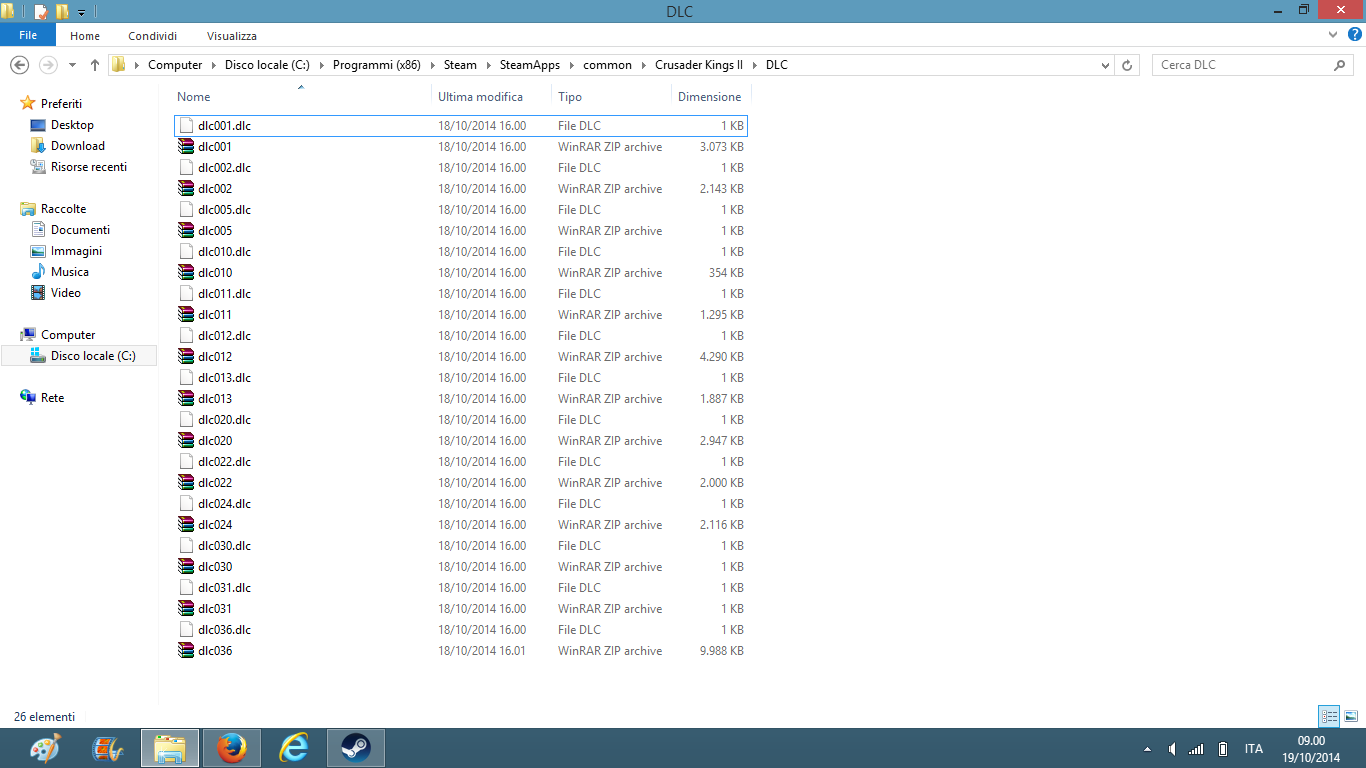This screenshot has width=1366, height=768.
Task: Switch to large icons view
Action: click(x=1351, y=716)
